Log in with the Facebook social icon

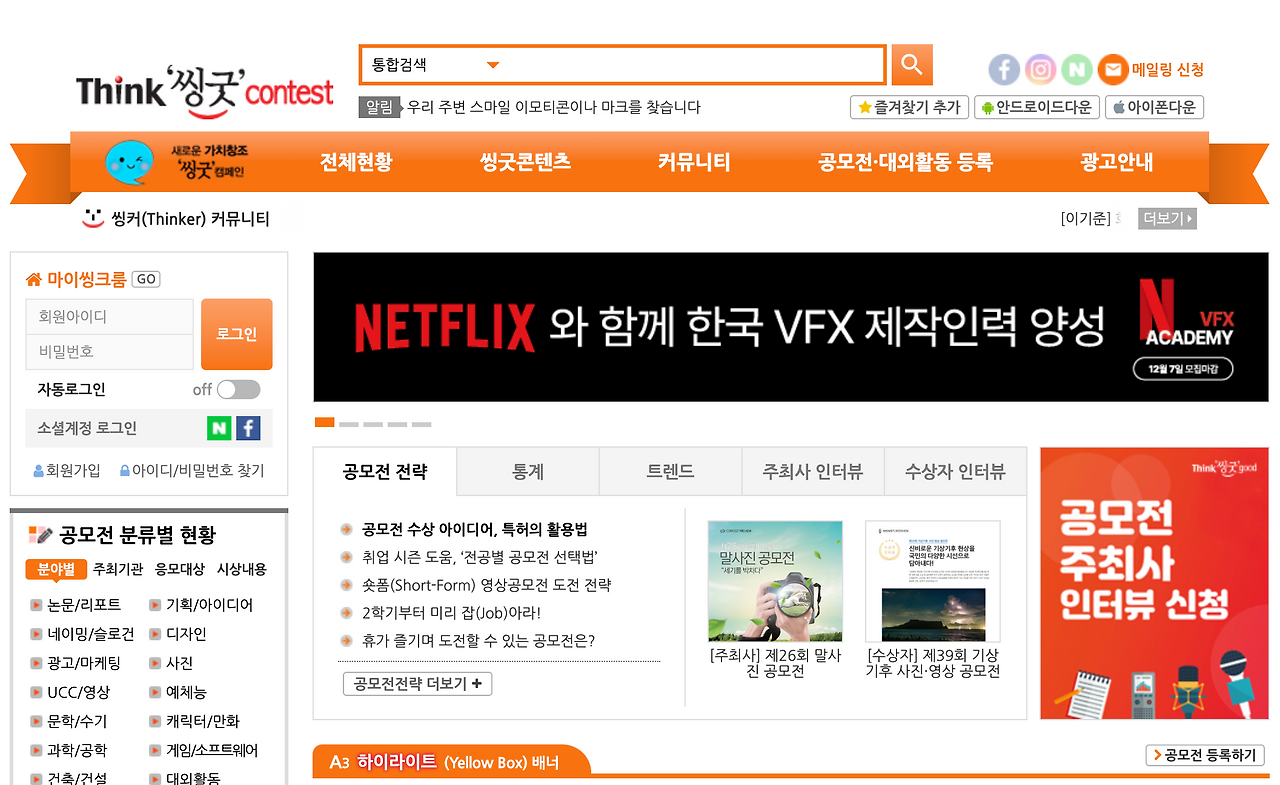click(x=246, y=428)
